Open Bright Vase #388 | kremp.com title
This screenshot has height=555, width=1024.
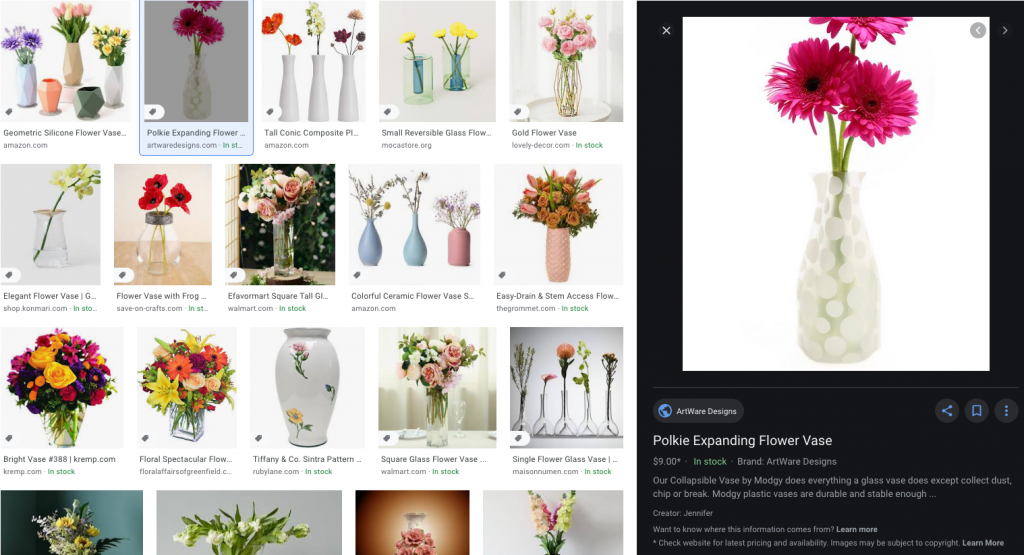pyautogui.click(x=59, y=459)
